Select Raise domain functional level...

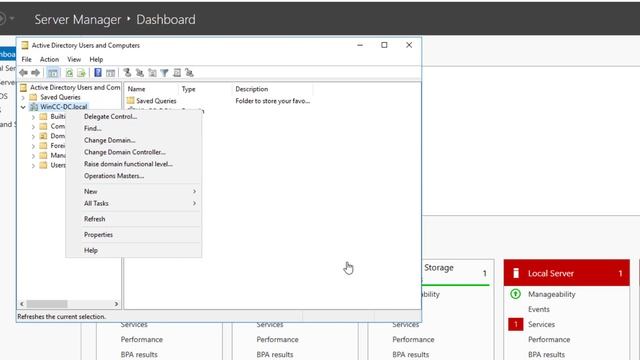[x=133, y=164]
